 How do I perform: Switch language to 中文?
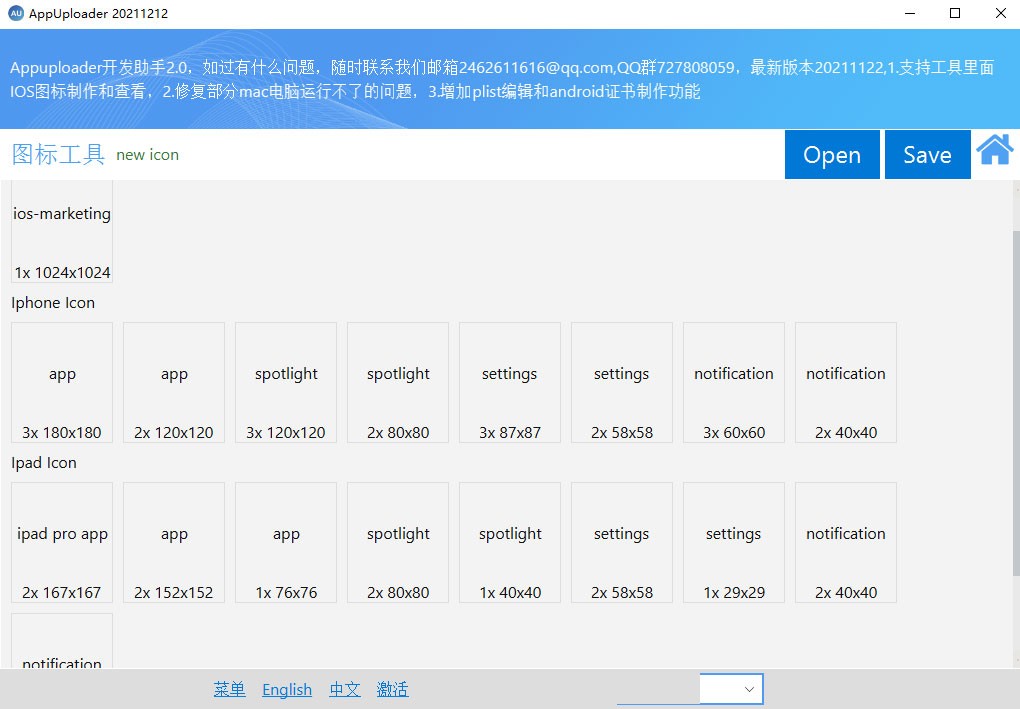pyautogui.click(x=345, y=689)
